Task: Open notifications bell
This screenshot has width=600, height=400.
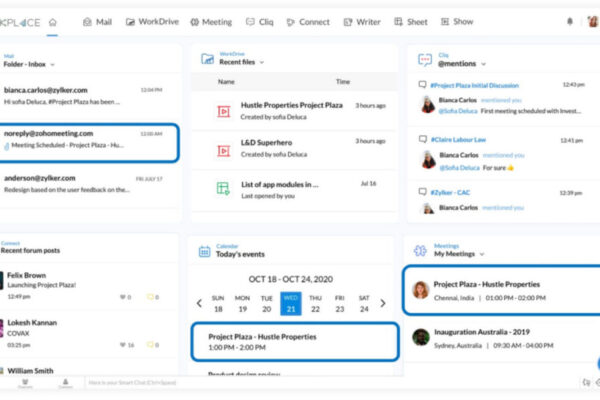Action: pyautogui.click(x=570, y=21)
